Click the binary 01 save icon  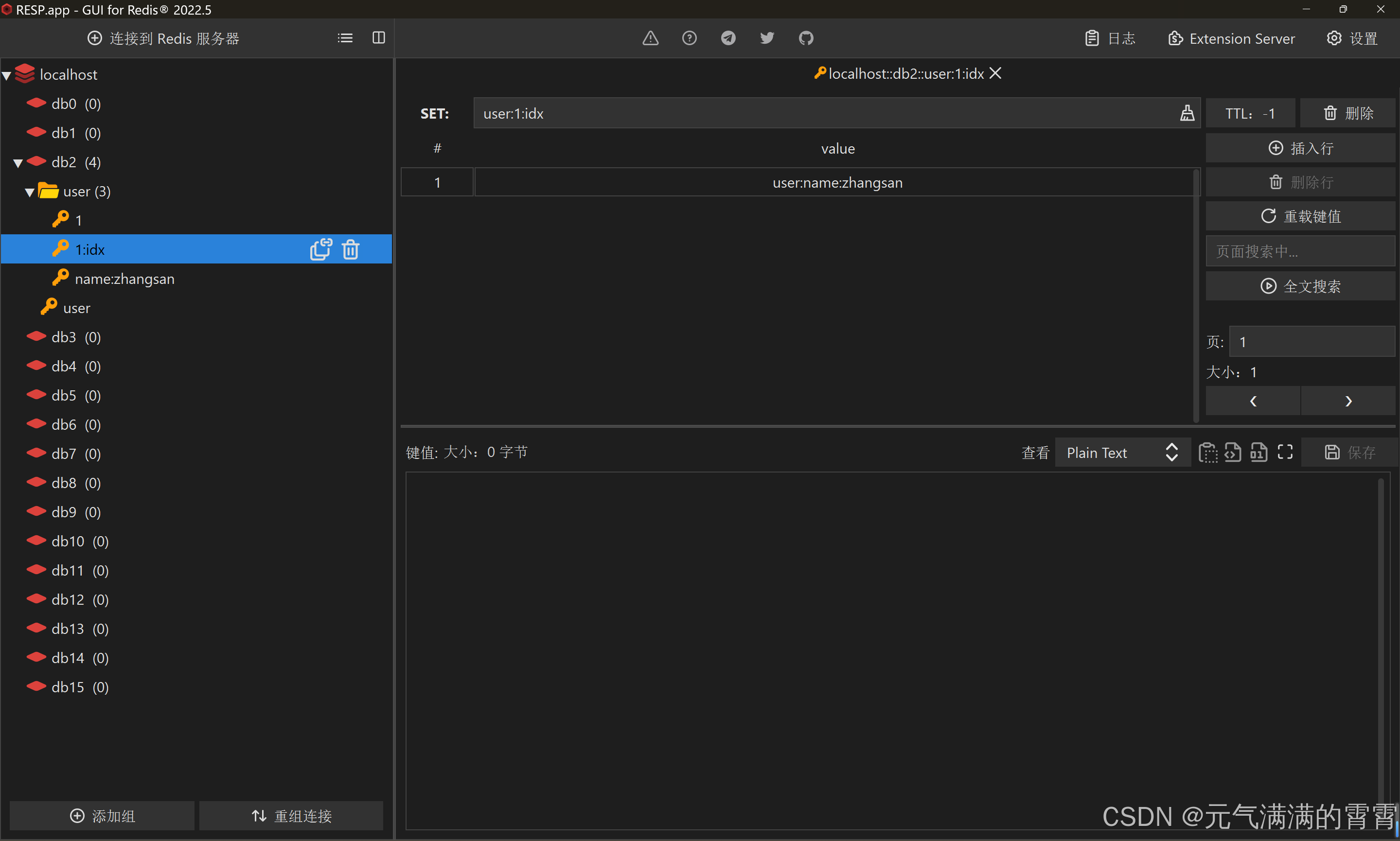point(1258,452)
